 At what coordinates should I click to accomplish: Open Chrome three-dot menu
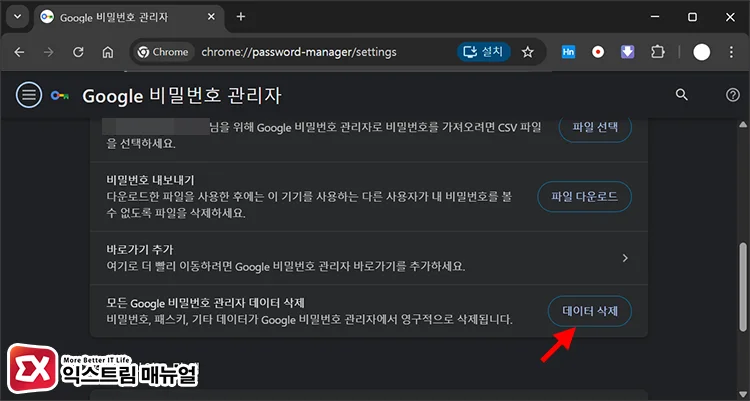731,52
